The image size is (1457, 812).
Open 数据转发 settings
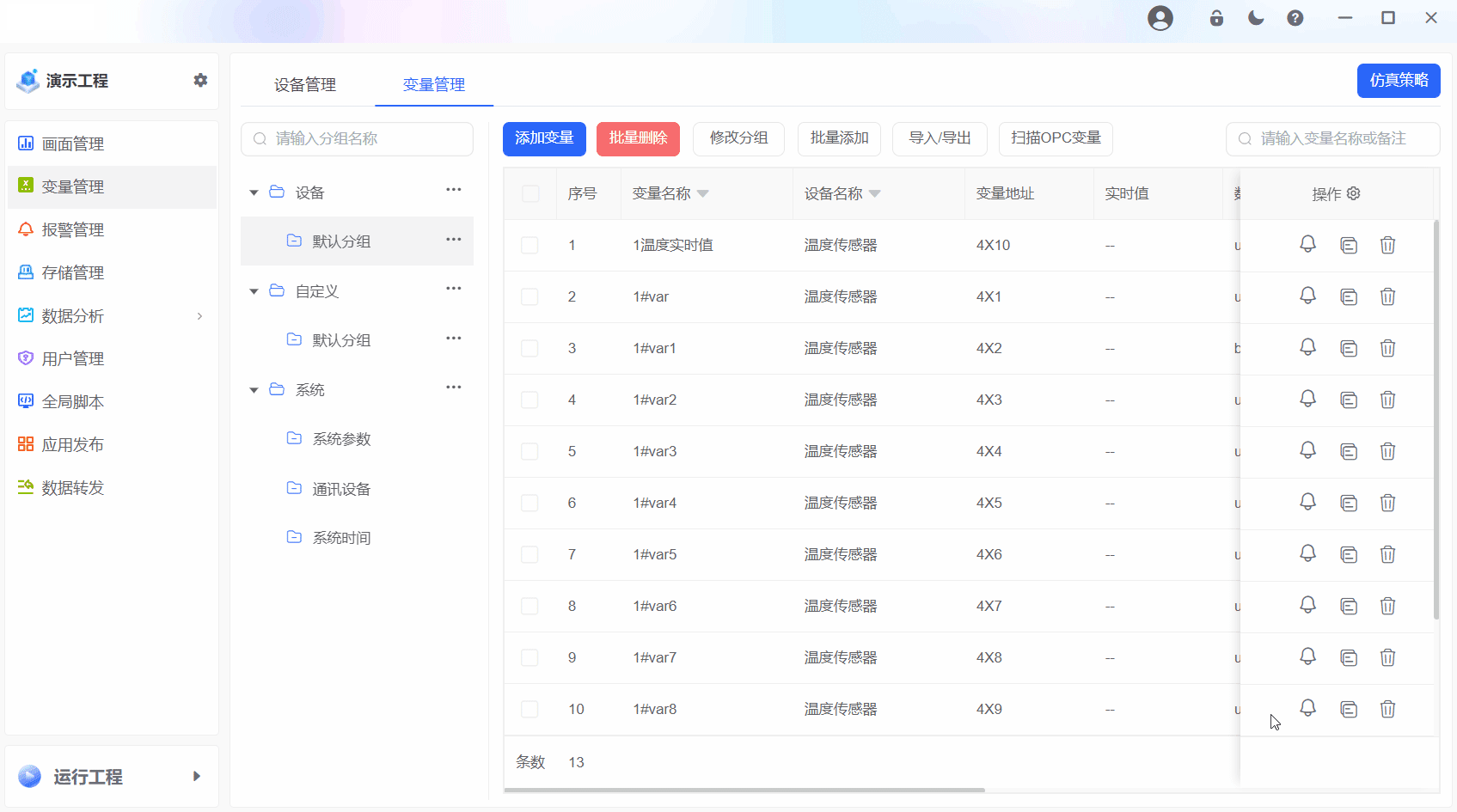[72, 487]
